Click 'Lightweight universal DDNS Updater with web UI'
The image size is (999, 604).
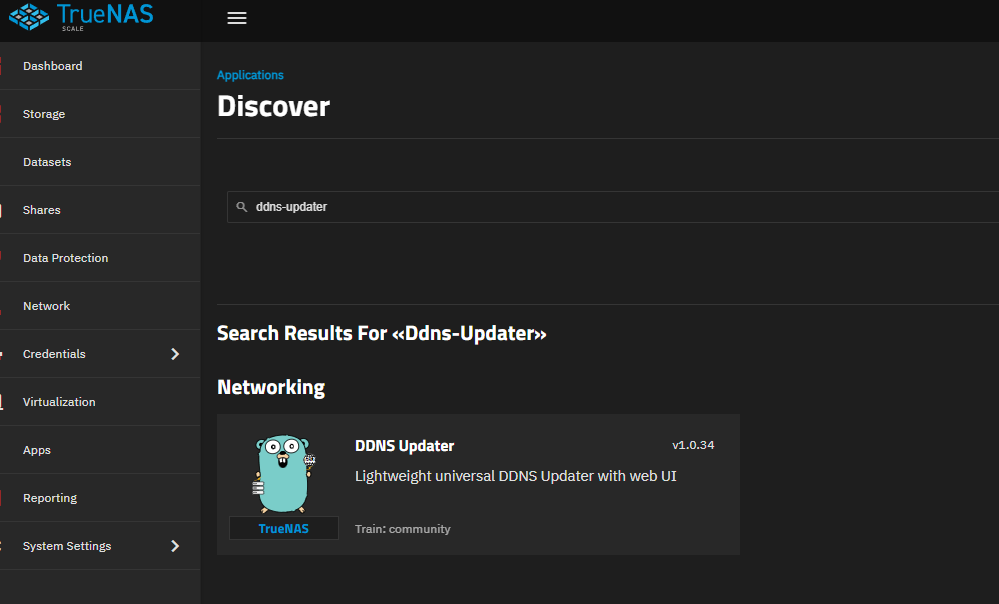tap(515, 476)
